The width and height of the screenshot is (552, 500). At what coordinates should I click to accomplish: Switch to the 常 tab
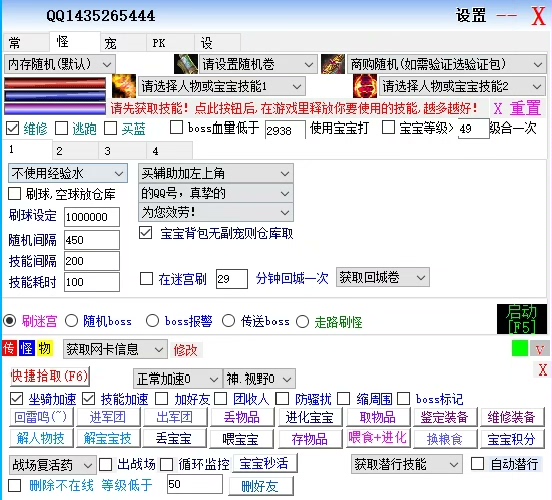[x=26, y=43]
